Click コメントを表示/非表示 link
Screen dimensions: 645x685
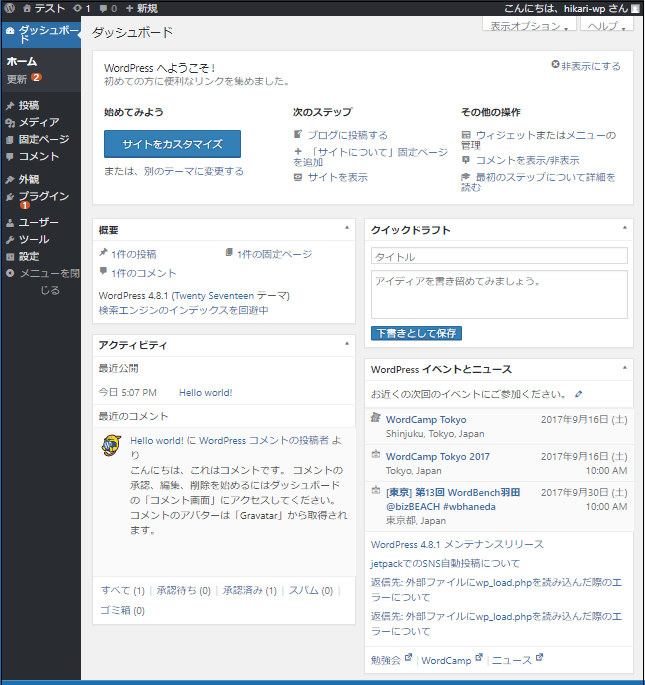point(527,160)
